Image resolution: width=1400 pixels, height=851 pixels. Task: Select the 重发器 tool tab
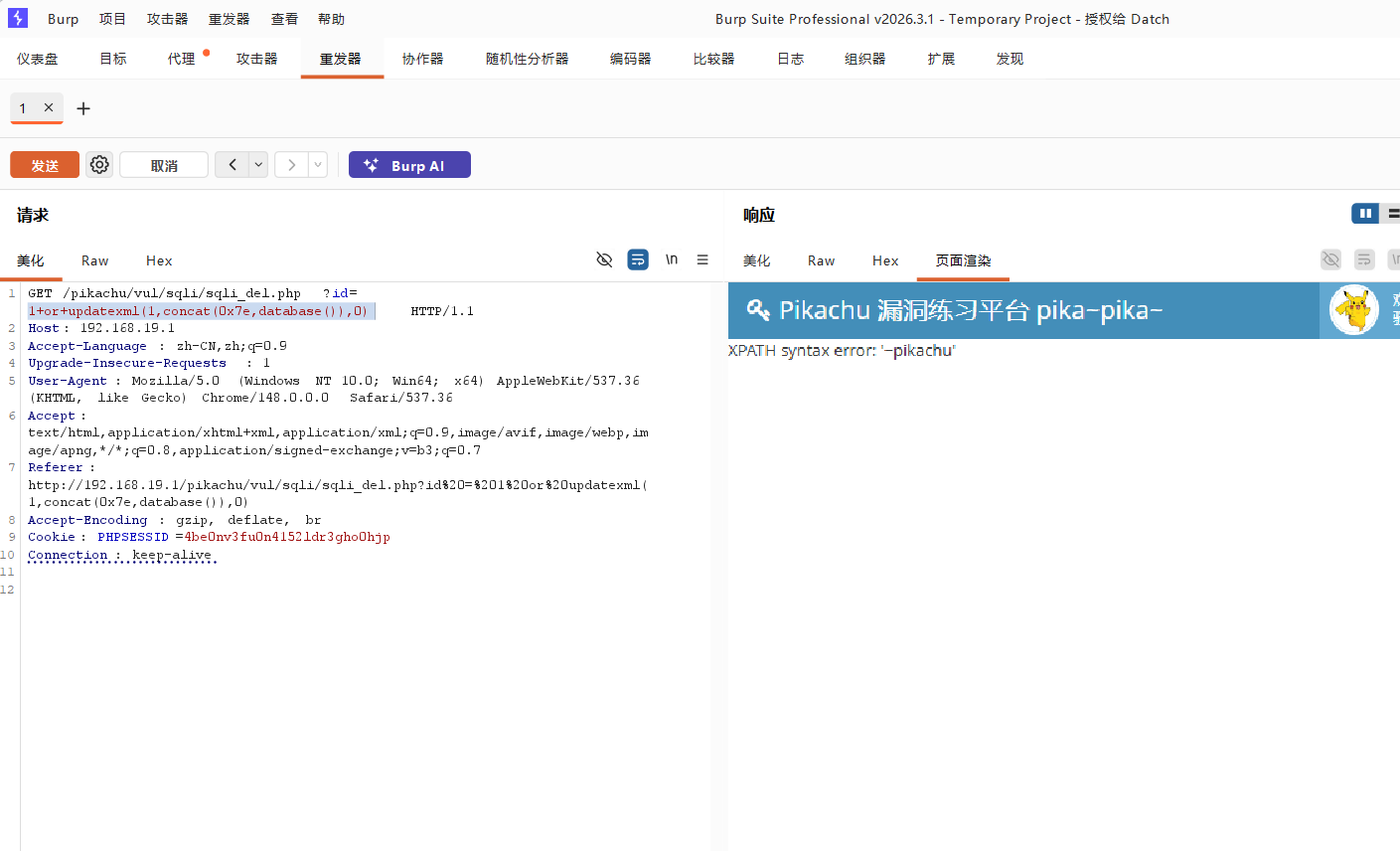(x=341, y=59)
